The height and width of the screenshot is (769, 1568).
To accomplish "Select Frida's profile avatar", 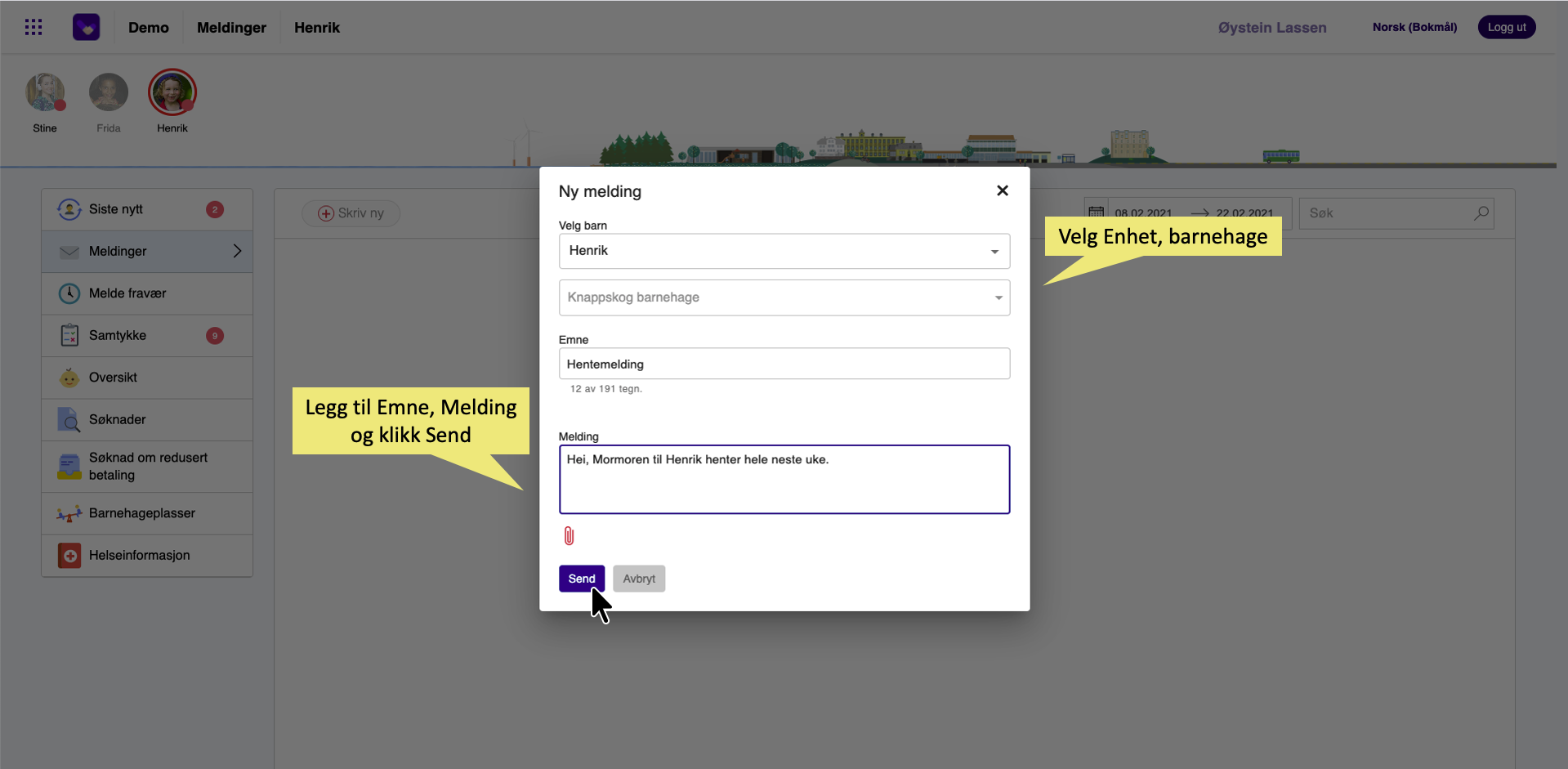I will 109,92.
